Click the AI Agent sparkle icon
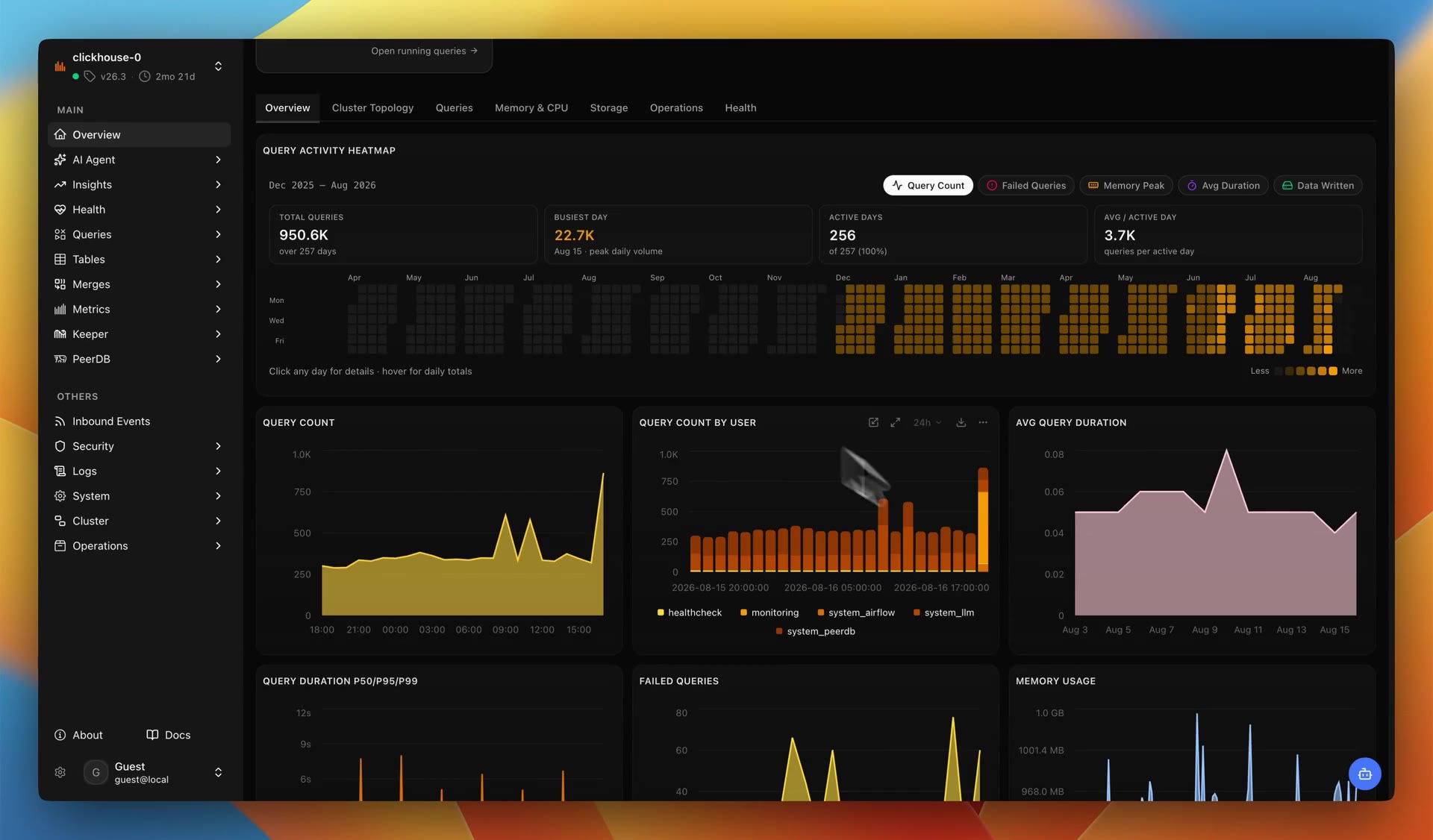The height and width of the screenshot is (840, 1433). 60,160
